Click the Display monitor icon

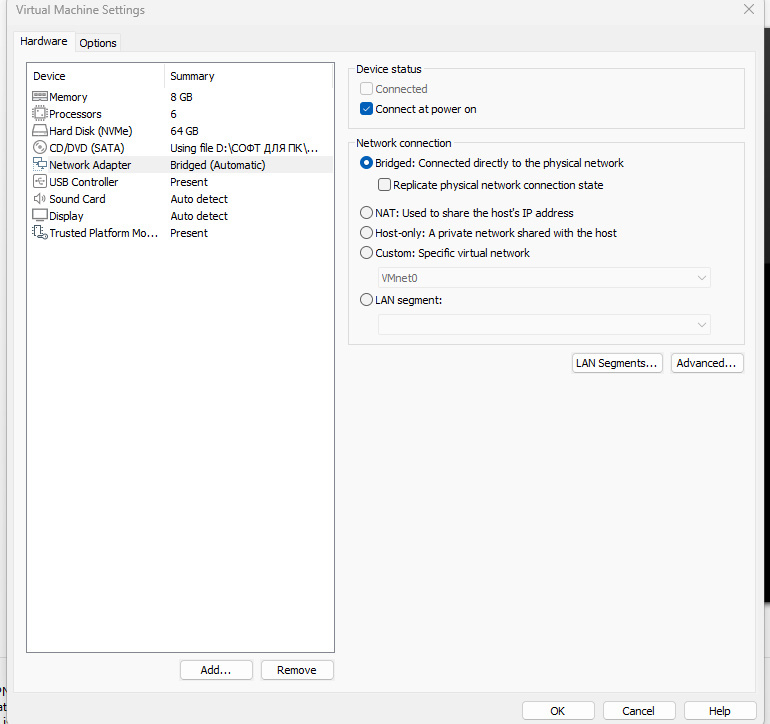[40, 215]
